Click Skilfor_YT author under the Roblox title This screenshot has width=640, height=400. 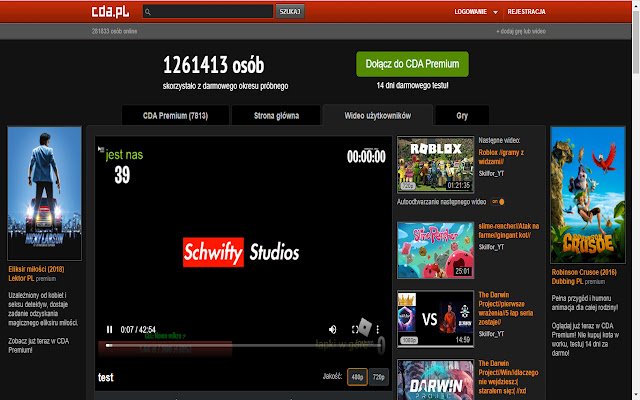click(x=491, y=173)
